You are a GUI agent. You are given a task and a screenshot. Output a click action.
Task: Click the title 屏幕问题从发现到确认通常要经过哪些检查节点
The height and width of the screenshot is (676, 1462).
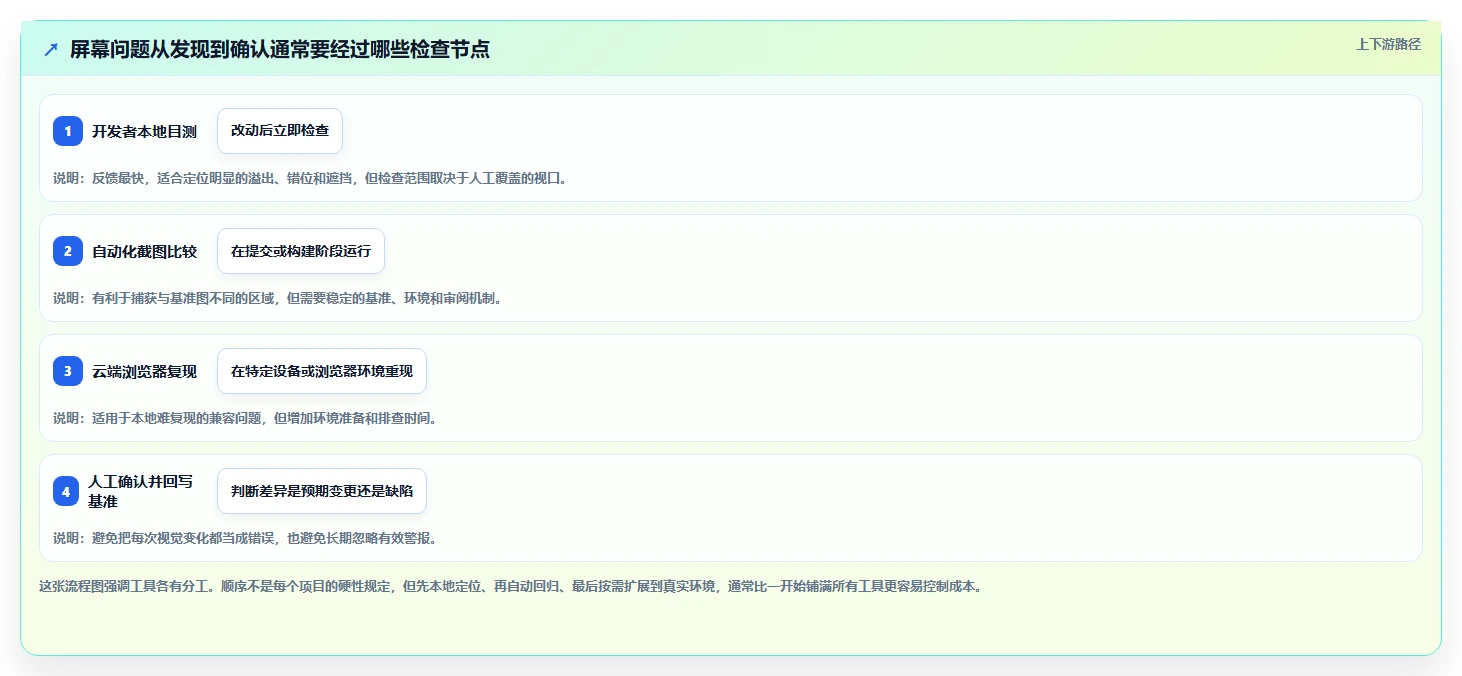280,50
